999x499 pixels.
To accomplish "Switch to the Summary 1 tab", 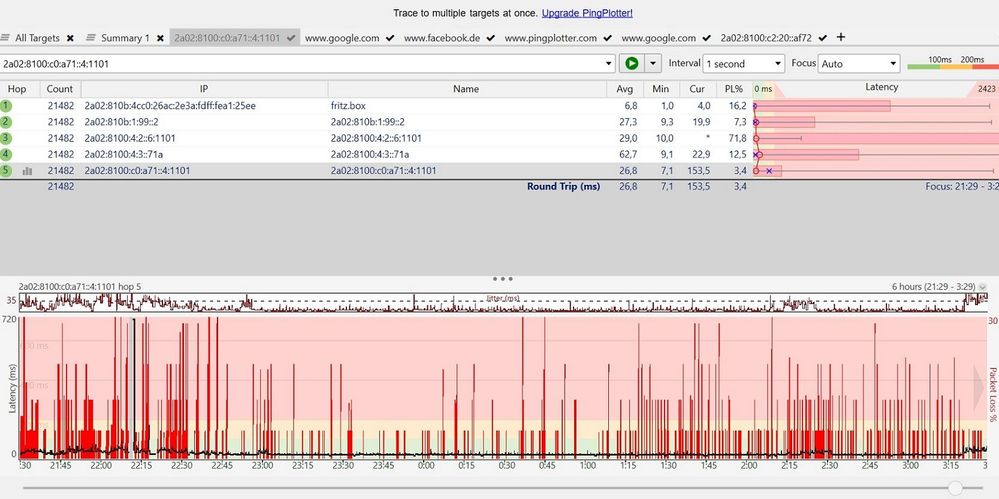I will tap(125, 38).
